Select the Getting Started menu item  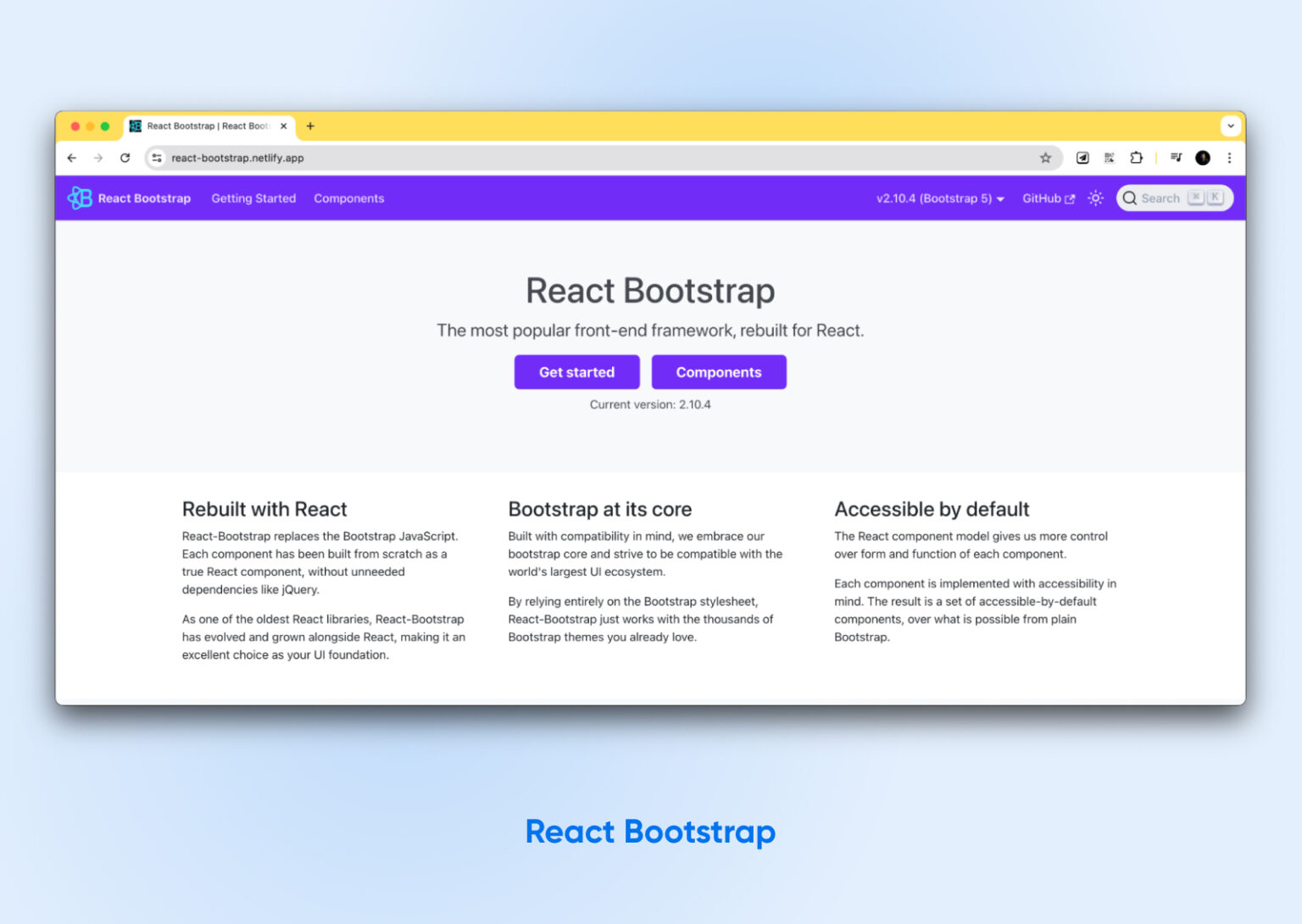tap(253, 198)
